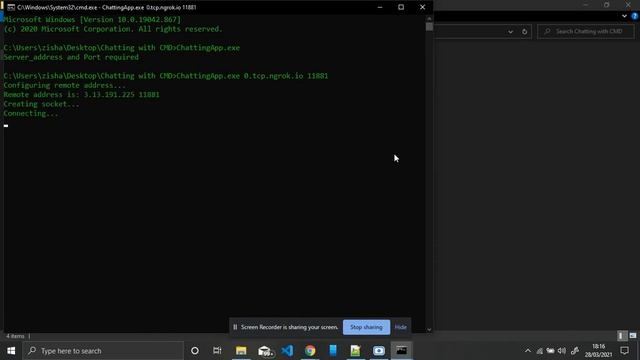
Task: Open File Explorer from the taskbar
Action: (241, 351)
